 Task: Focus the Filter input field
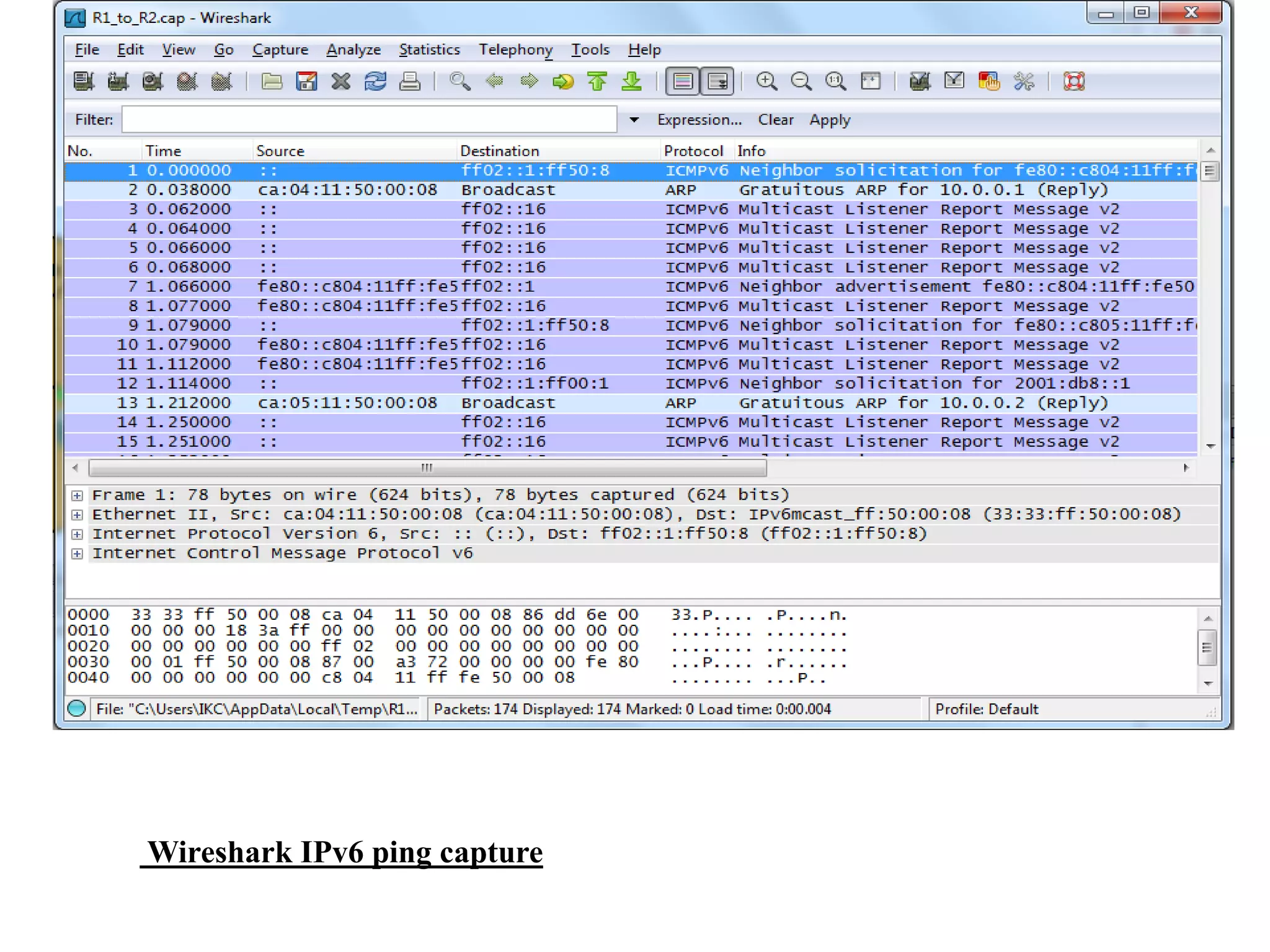click(370, 119)
